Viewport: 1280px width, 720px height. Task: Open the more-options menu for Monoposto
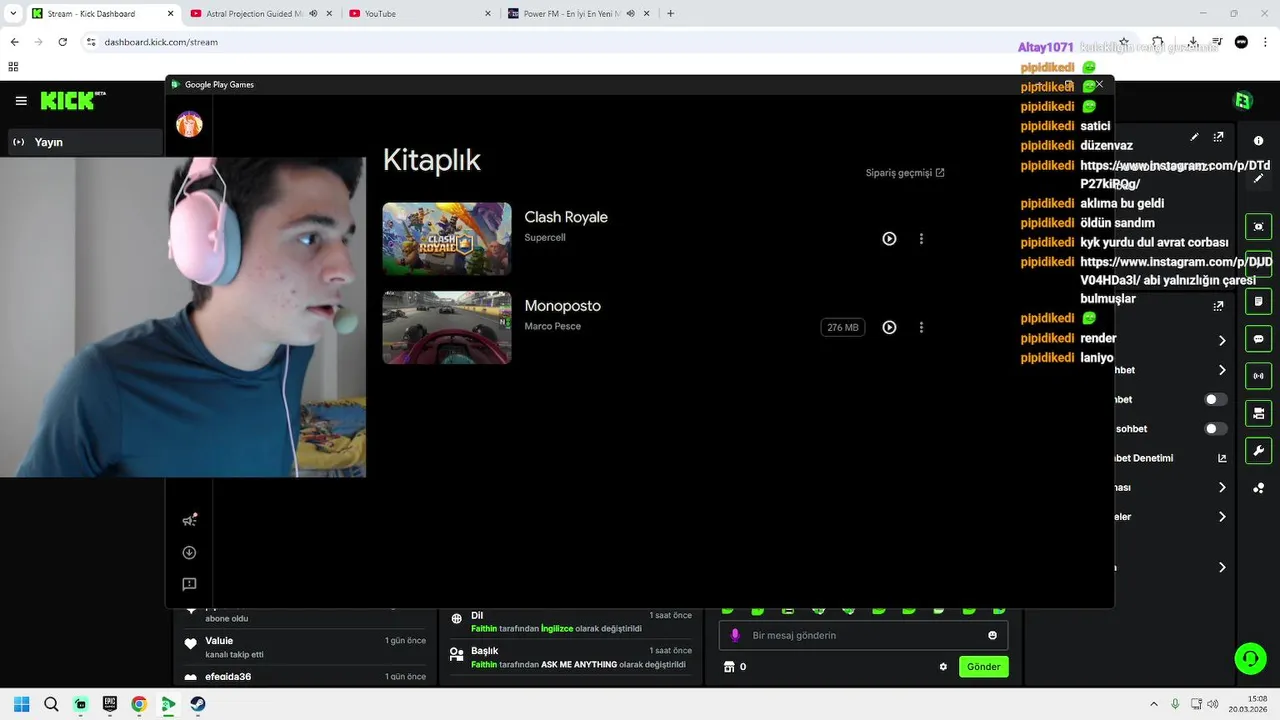click(921, 327)
